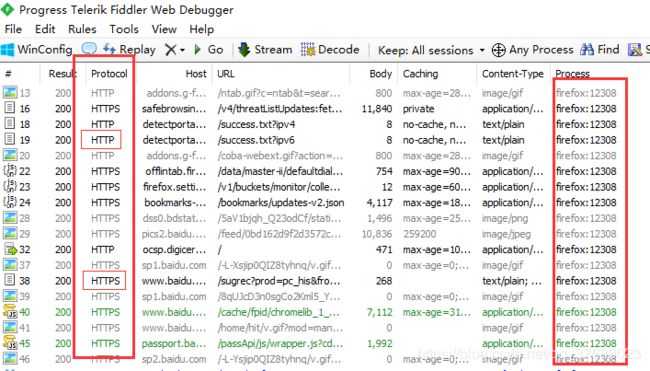Viewport: 650px width, 371px height.
Task: Open the File menu
Action: click(x=13, y=29)
